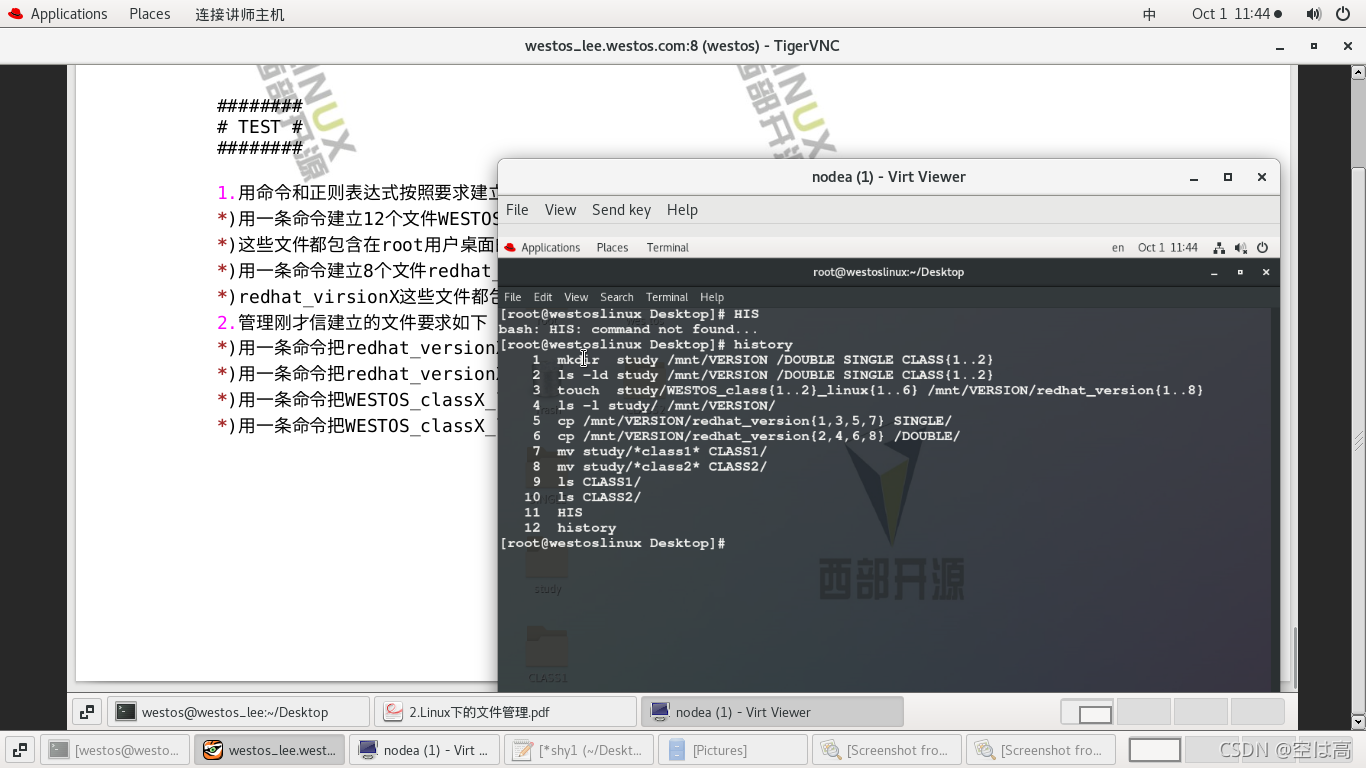1366x768 pixels.
Task: Click the guest volume icon
Action: pyautogui.click(x=1241, y=248)
